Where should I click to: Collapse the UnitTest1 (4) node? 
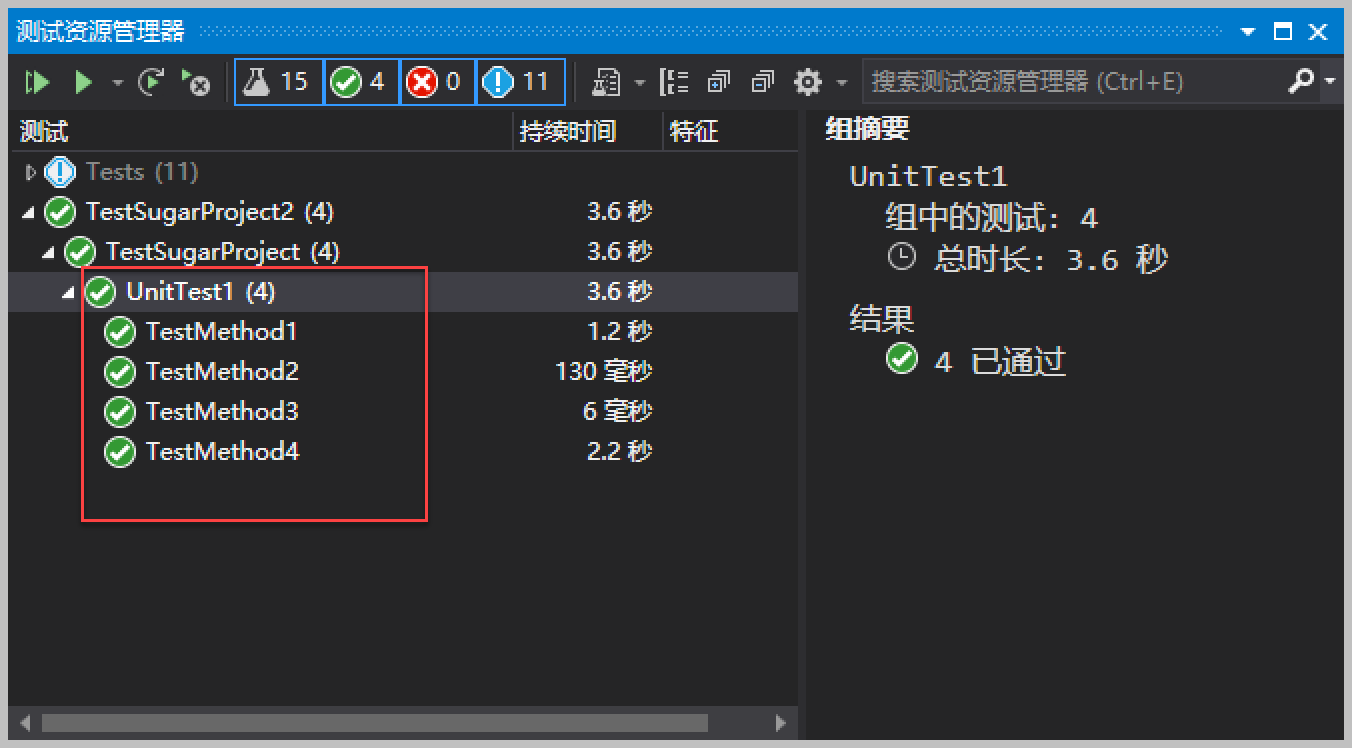(68, 293)
